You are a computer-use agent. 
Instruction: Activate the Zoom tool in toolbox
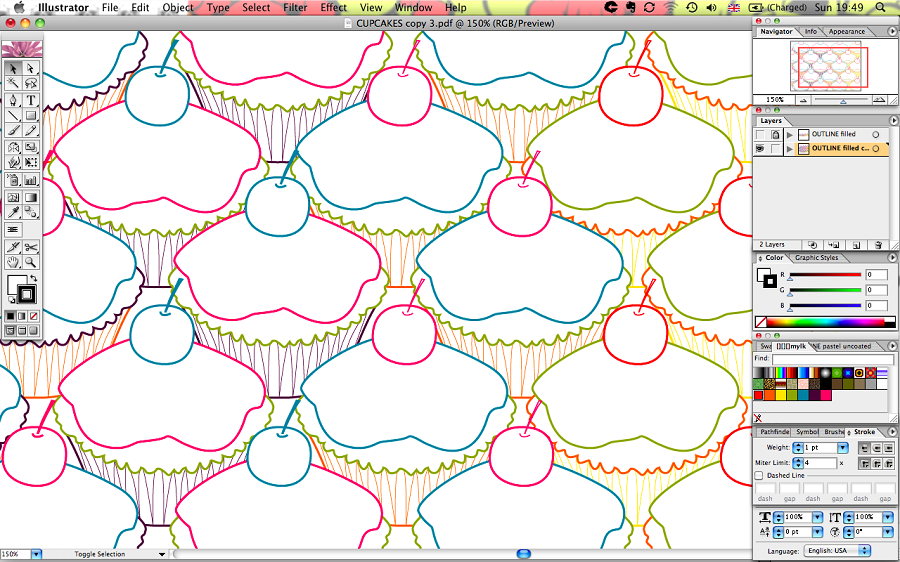pyautogui.click(x=31, y=262)
